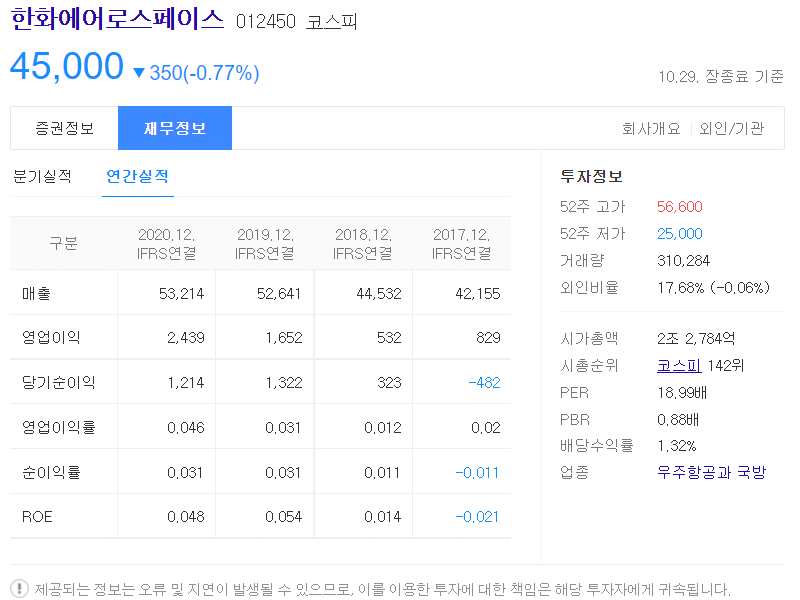Viewport: 800px width, 600px height.
Task: Select the 연간실적 tab
Action: (137, 177)
